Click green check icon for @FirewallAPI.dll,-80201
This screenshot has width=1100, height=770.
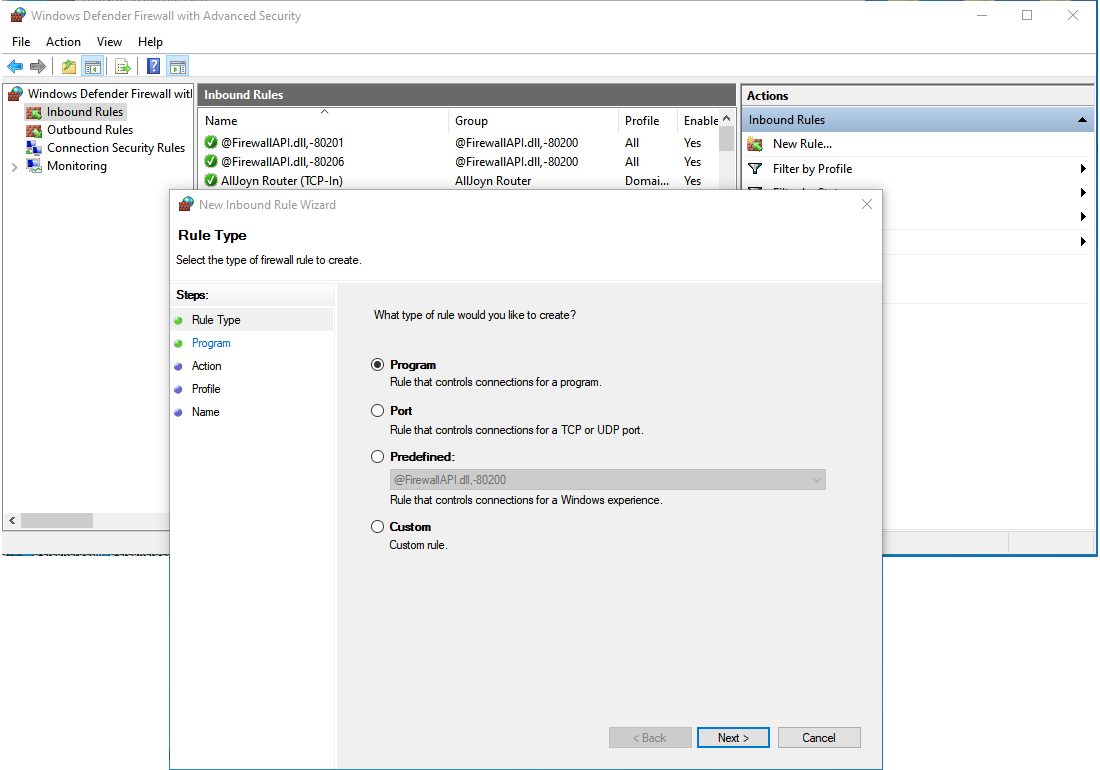tap(210, 142)
